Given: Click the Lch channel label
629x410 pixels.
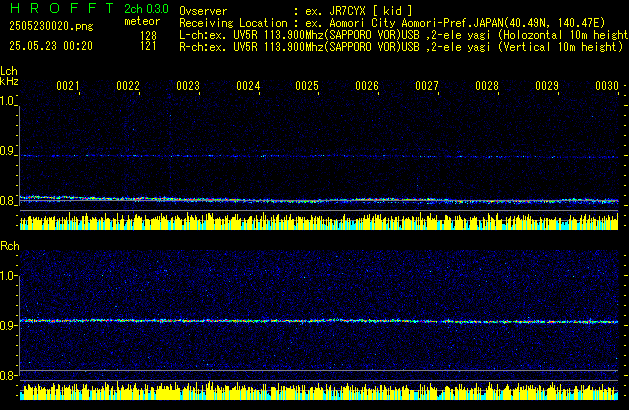Looking at the screenshot, I should point(9,71).
